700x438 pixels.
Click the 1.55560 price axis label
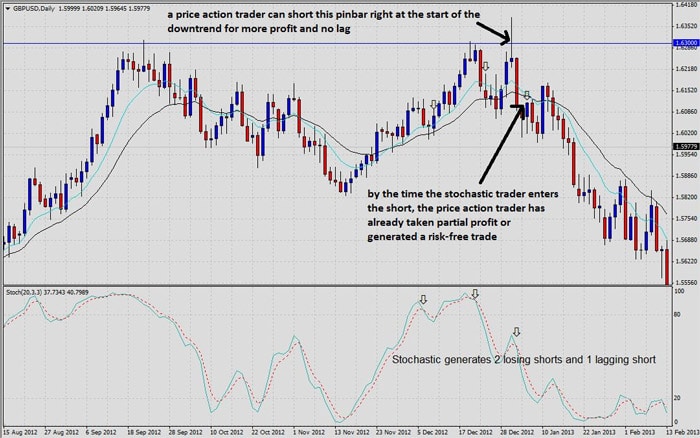pyautogui.click(x=687, y=283)
